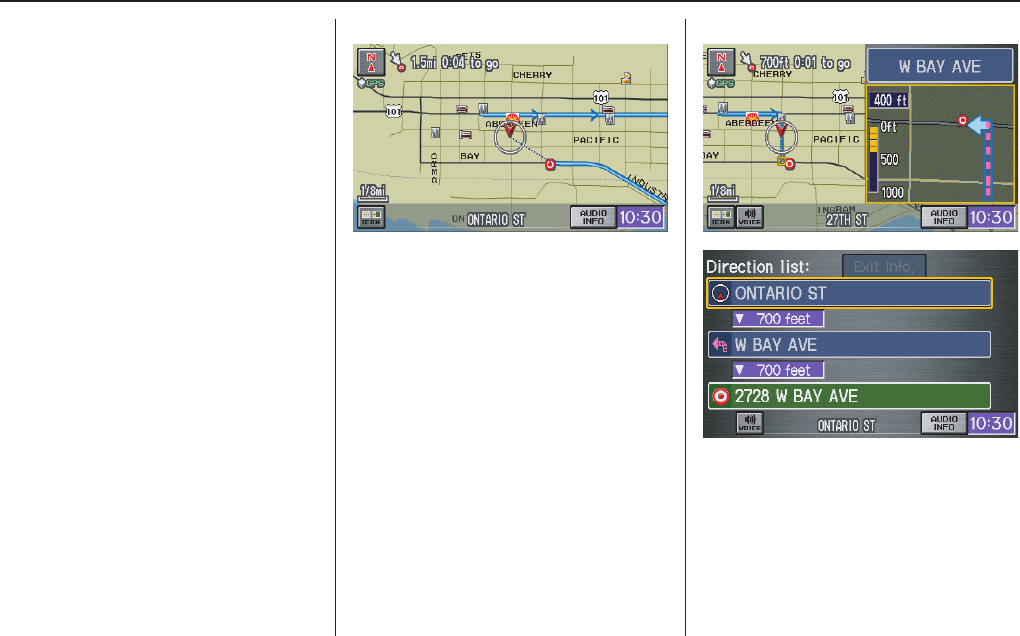Tap the target icon on 2728 W BAY AVE
This screenshot has width=1020, height=636.
click(720, 396)
